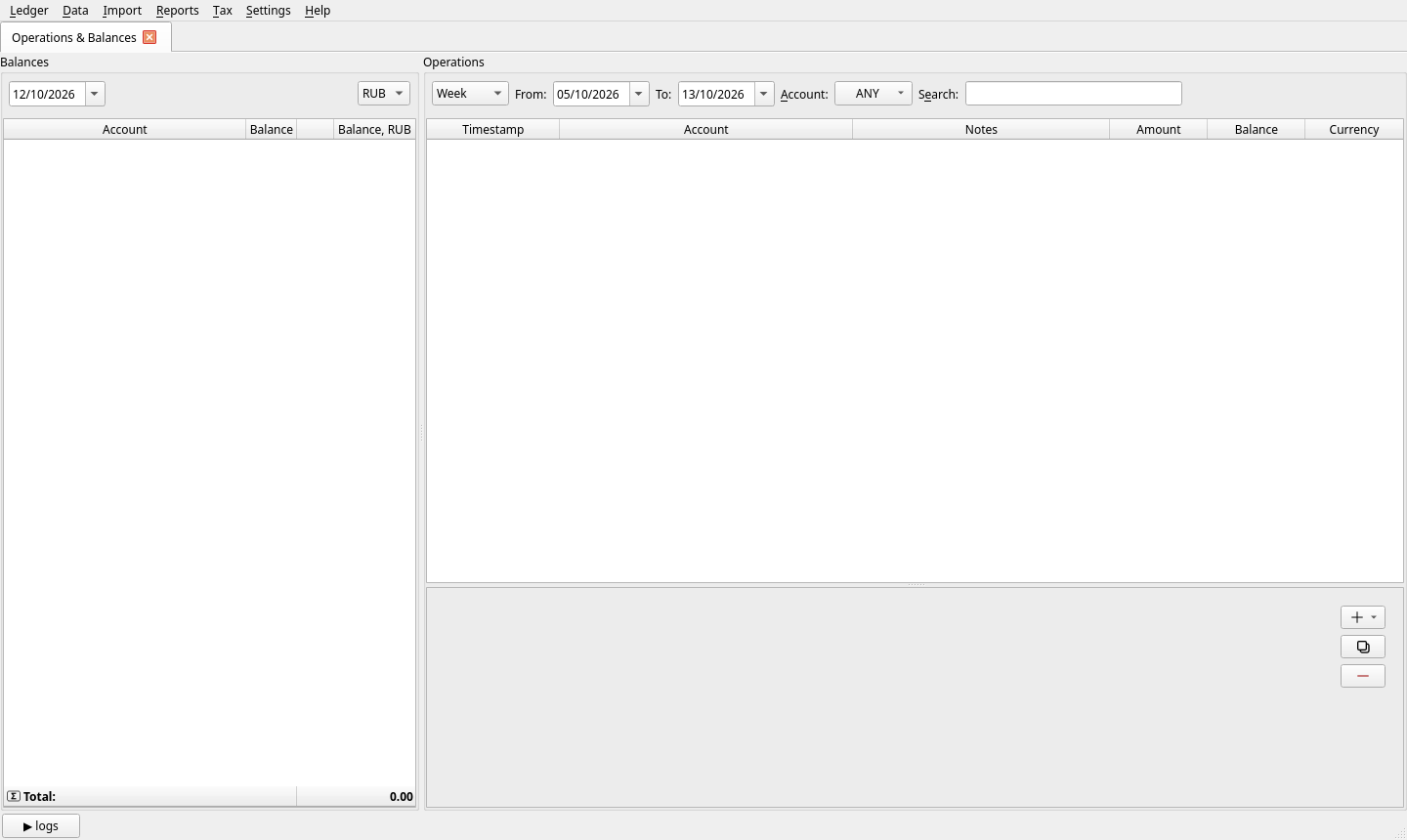Click the To date 13/10/2026 field
This screenshot has width=1407, height=840.
[x=716, y=94]
